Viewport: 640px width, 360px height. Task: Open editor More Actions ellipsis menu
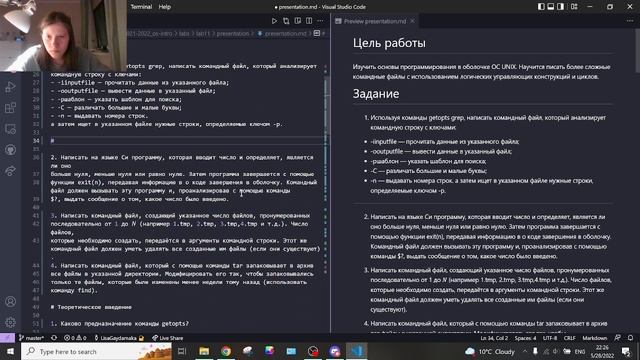[320, 21]
